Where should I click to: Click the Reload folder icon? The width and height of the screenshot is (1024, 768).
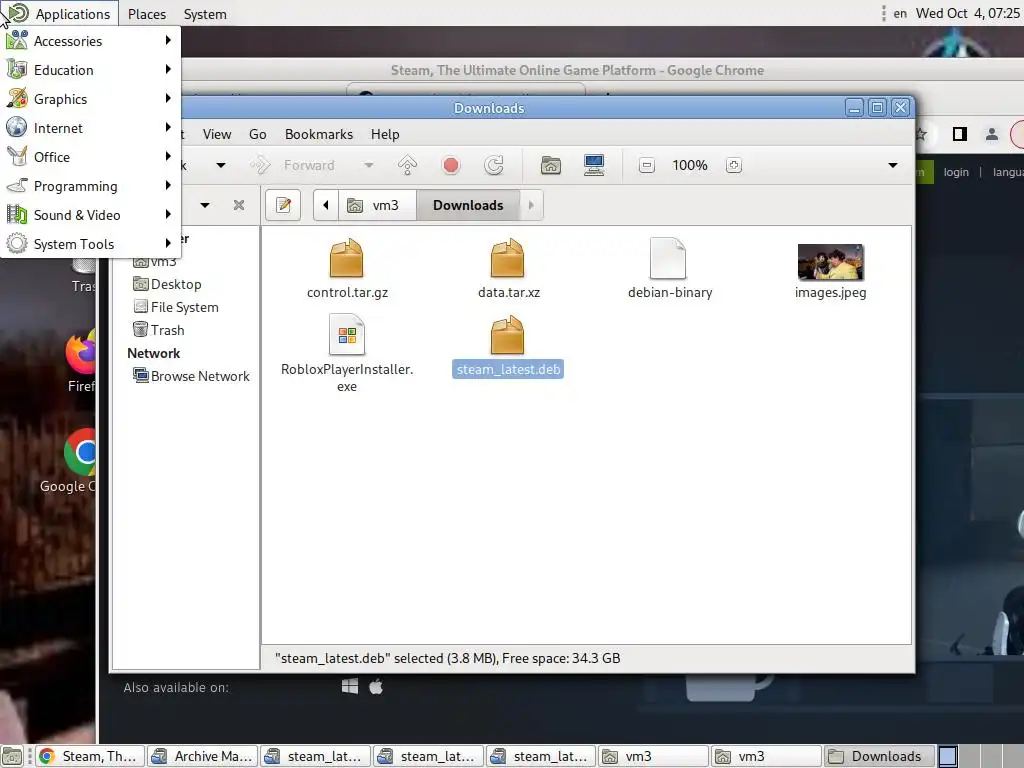pyautogui.click(x=494, y=165)
